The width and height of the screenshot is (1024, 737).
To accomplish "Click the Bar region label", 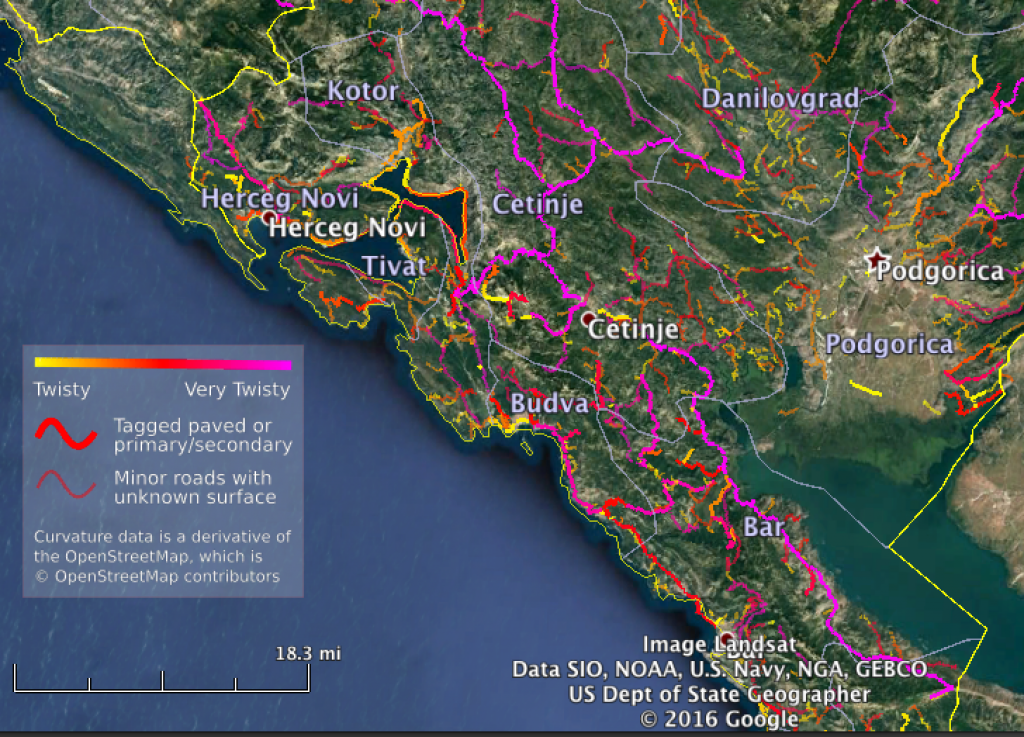I will click(763, 527).
